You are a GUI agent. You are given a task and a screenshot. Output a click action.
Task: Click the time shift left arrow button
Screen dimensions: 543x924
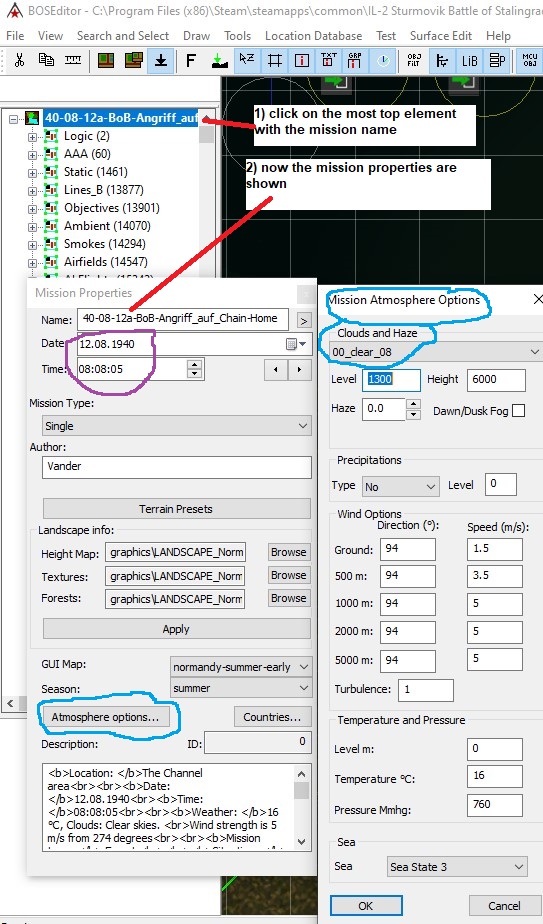tap(275, 369)
